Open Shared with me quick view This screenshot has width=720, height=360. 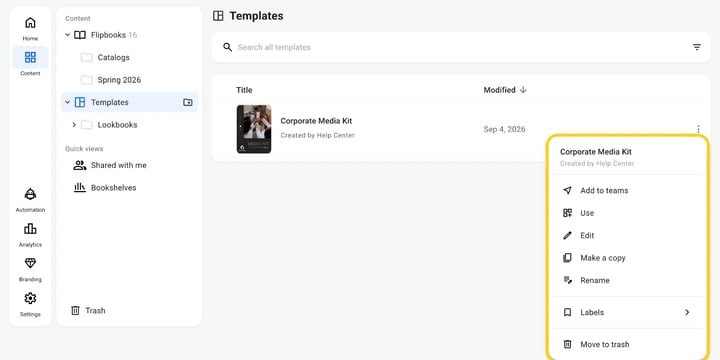pyautogui.click(x=118, y=165)
